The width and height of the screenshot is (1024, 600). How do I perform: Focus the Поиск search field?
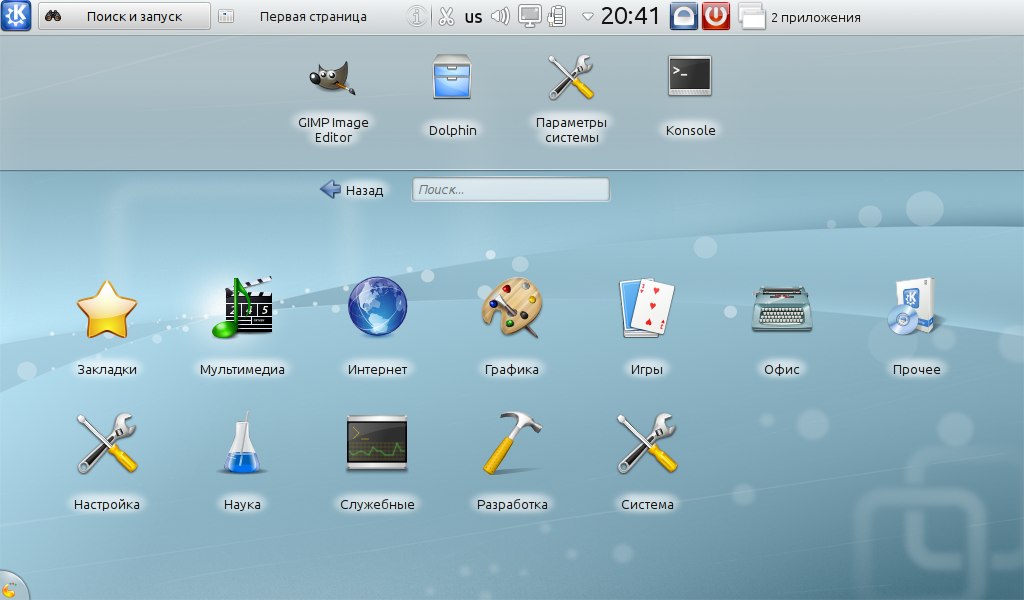click(x=511, y=189)
